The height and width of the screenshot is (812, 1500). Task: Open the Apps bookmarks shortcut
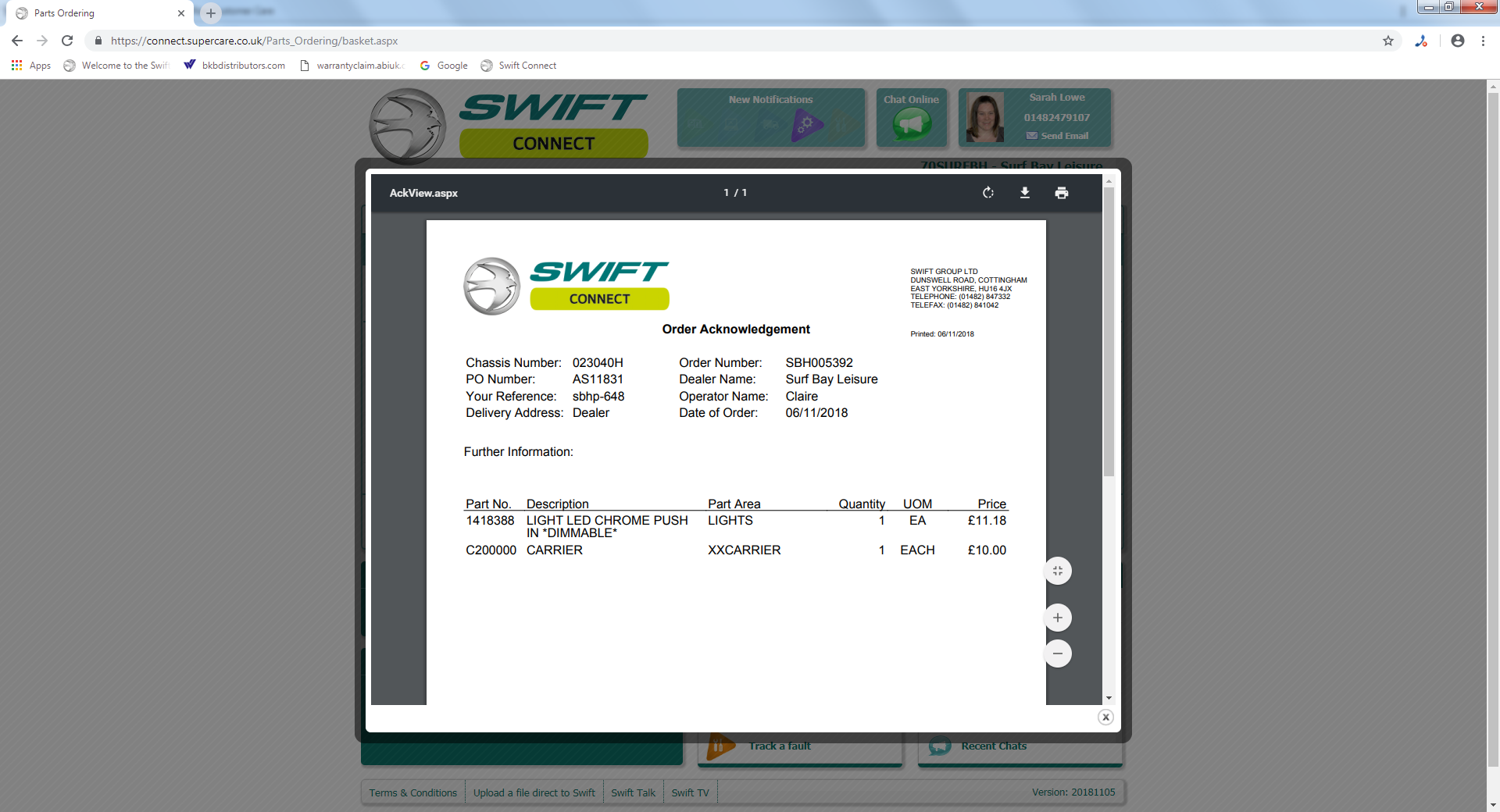(x=31, y=66)
